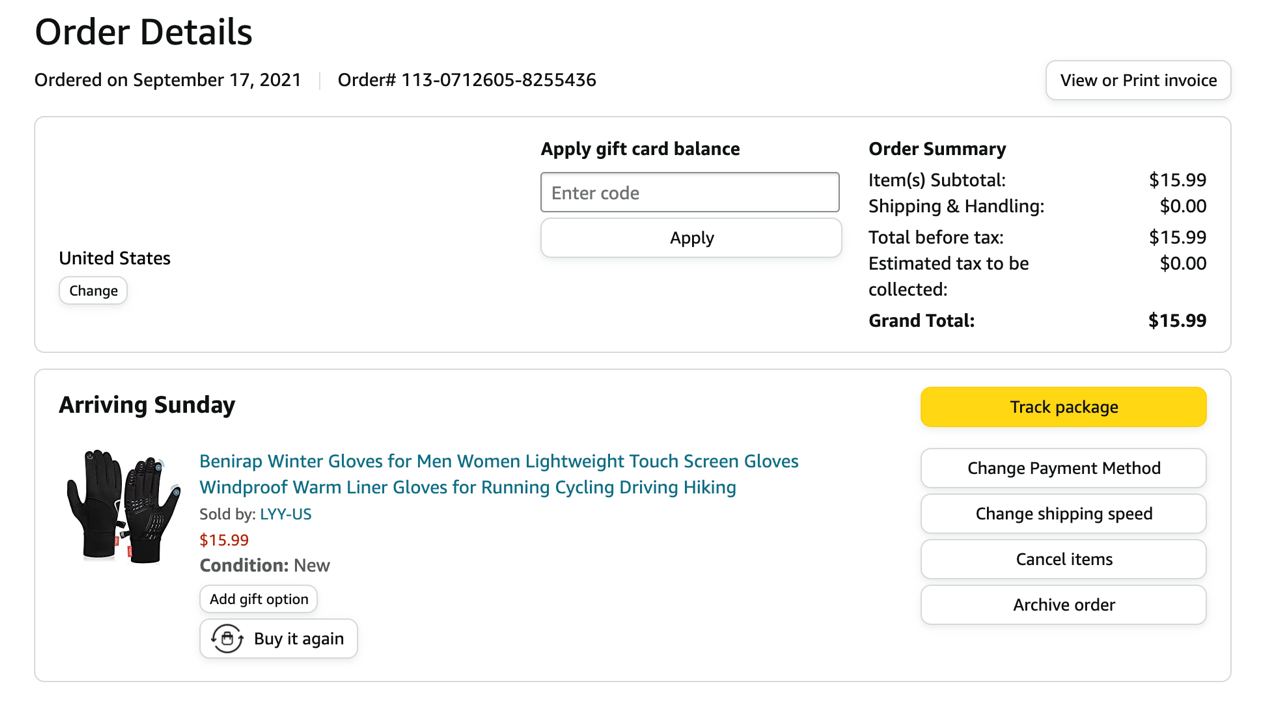The image size is (1280, 711).
Task: Hit the yellow Track package button
Action: click(1063, 407)
